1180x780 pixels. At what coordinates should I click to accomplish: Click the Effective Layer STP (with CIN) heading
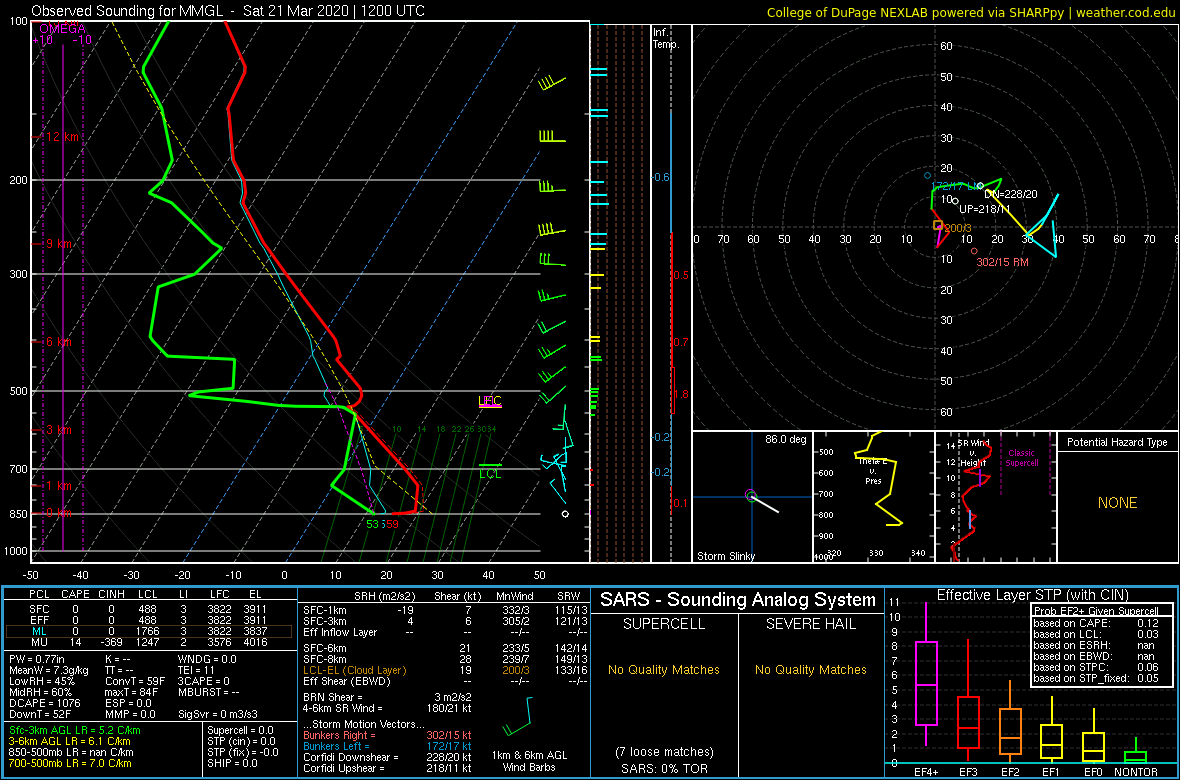(1032, 595)
